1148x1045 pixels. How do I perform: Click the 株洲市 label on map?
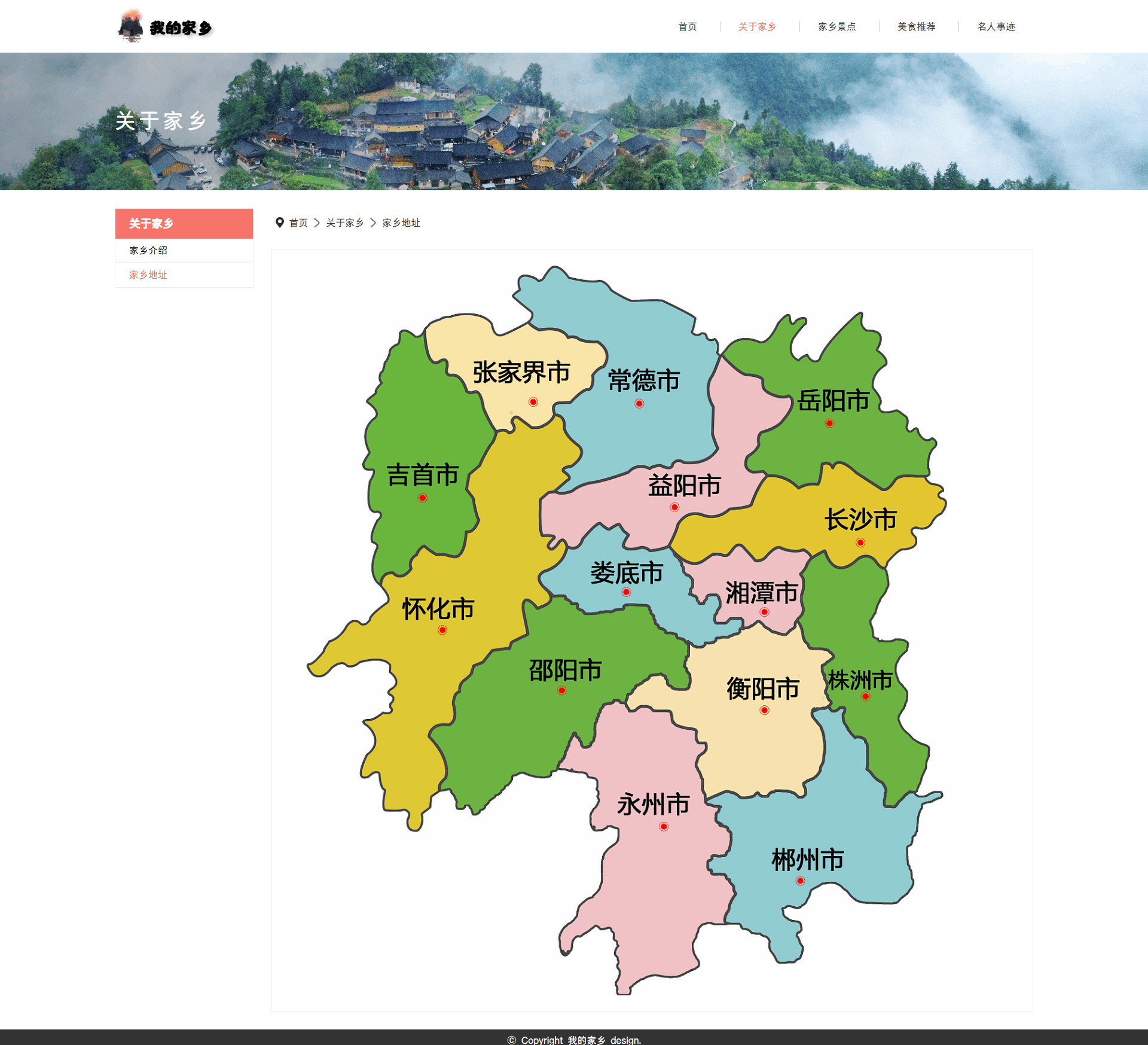click(x=860, y=680)
